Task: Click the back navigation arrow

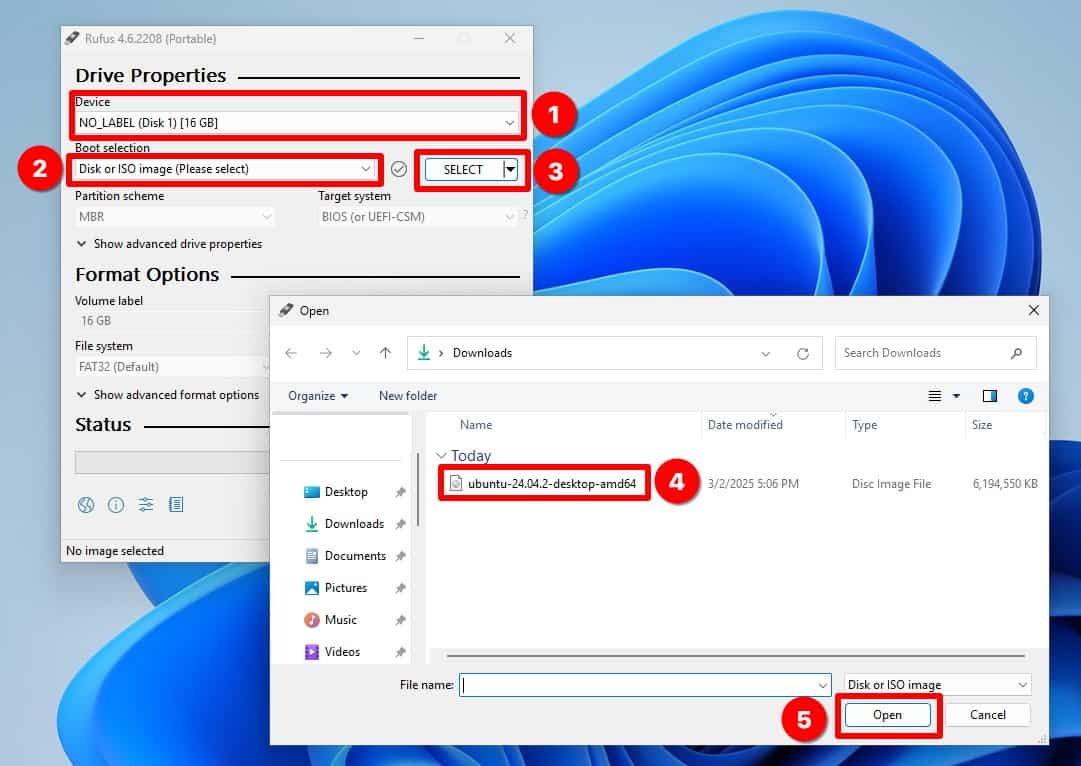Action: (290, 352)
